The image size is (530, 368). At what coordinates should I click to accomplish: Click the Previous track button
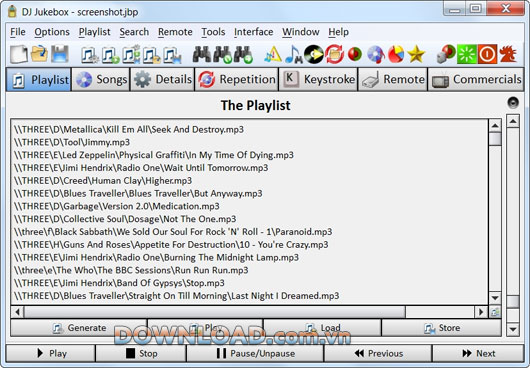378,353
